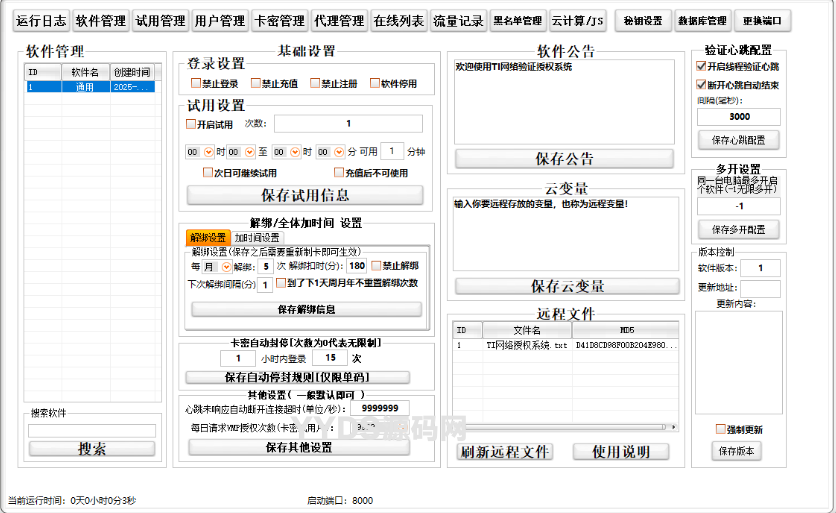Click 刷新远程文件 button
Viewport: 836px width, 513px height.
pos(505,452)
